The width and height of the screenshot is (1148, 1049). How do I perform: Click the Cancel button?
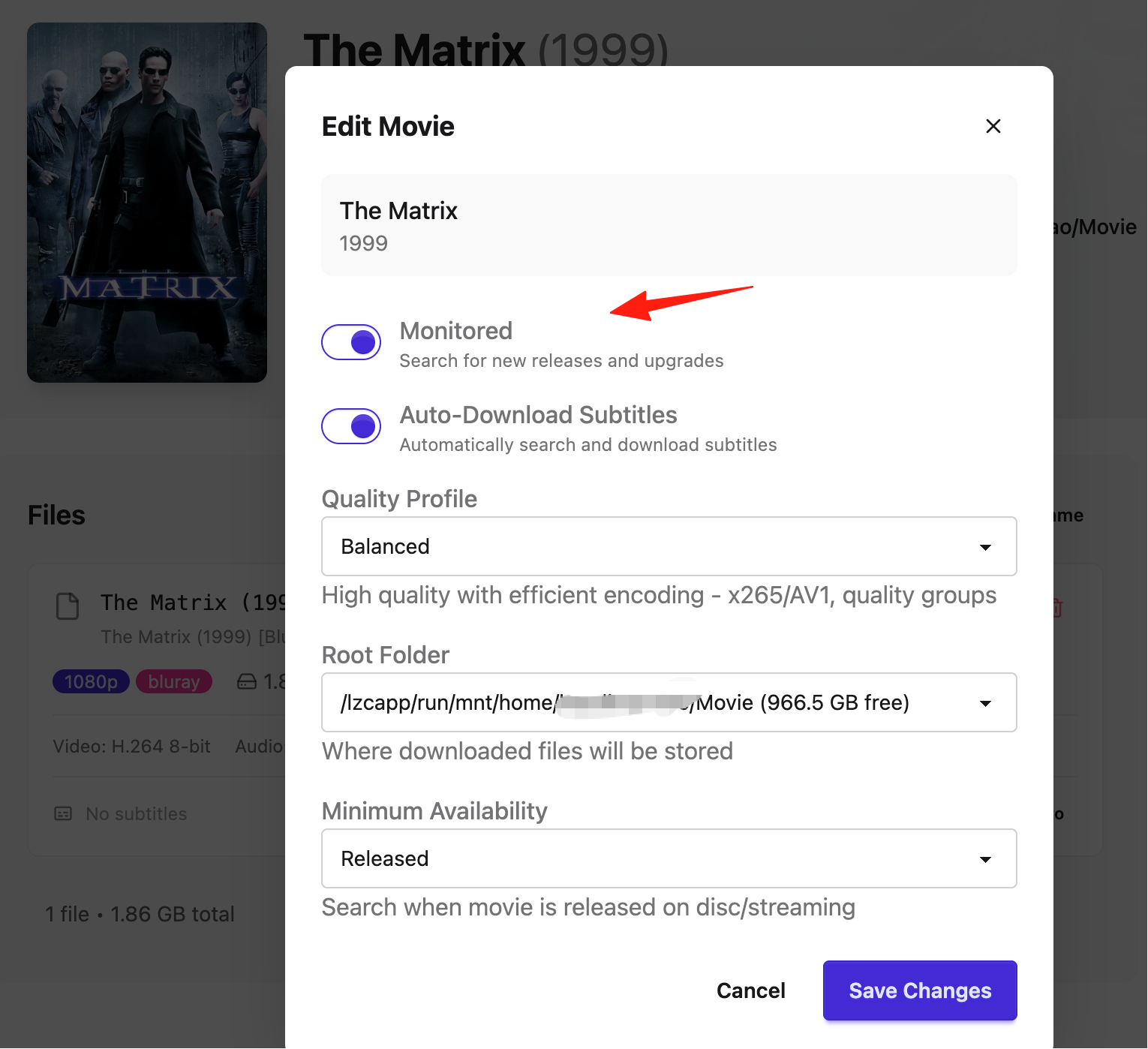[x=750, y=990]
